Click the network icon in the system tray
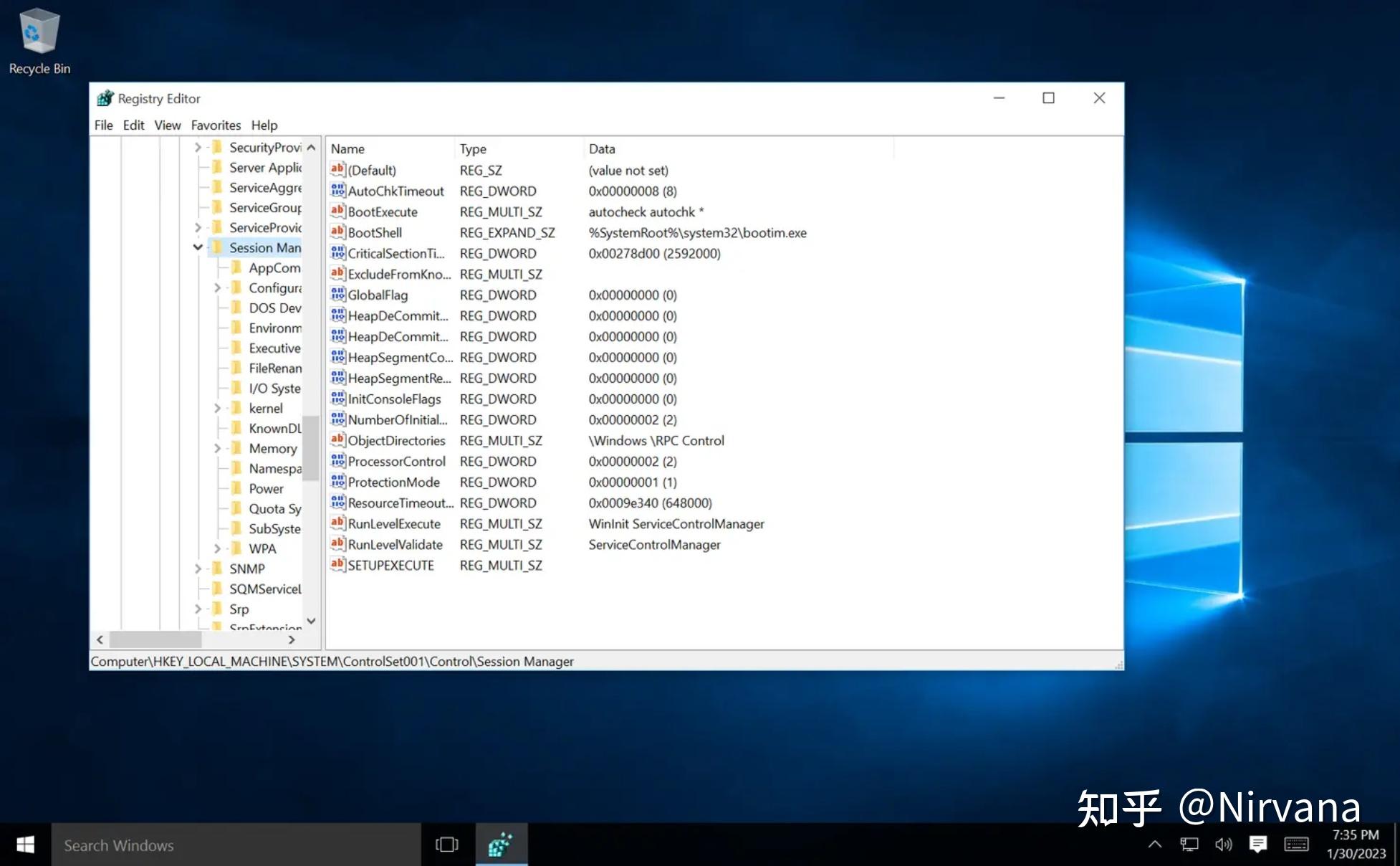Viewport: 1400px width, 866px height. 1189,844
